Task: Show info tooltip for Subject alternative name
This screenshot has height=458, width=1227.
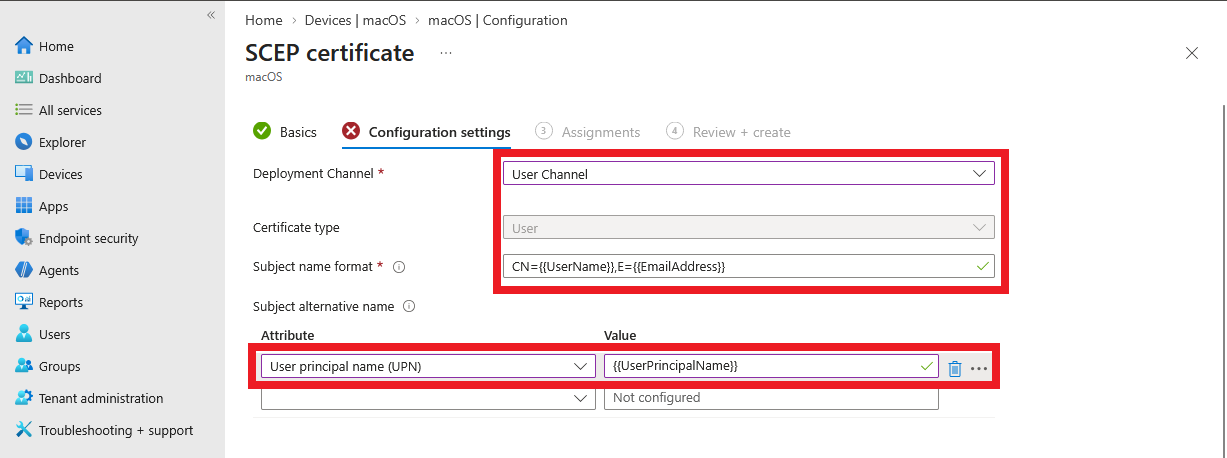Action: tap(408, 307)
